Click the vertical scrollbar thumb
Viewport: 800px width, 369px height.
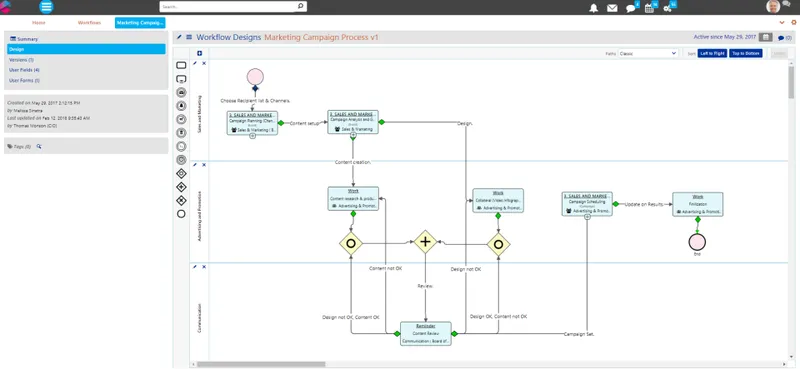coord(791,82)
